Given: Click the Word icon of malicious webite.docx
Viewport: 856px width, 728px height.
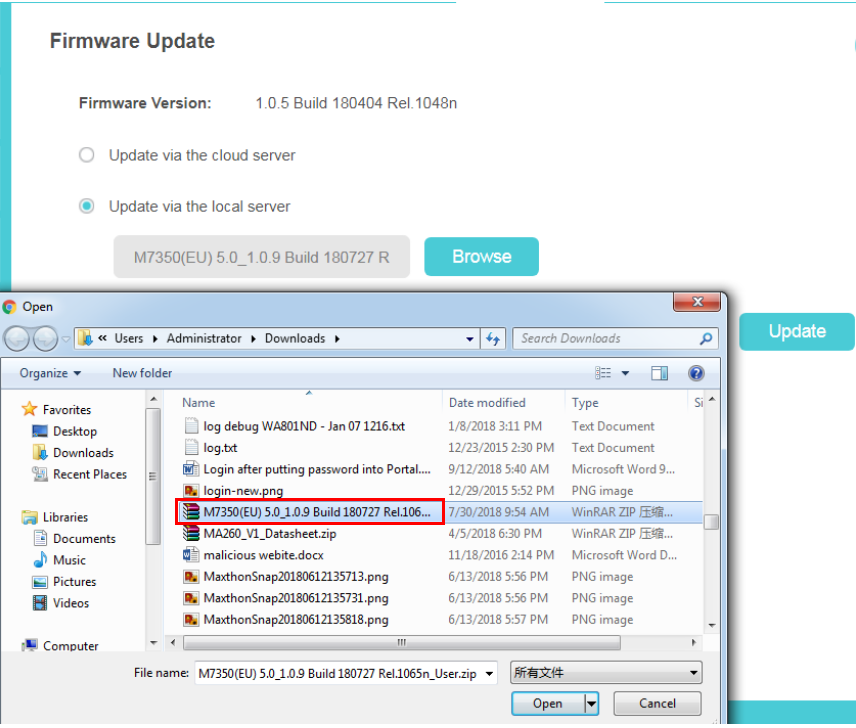Looking at the screenshot, I should tap(191, 555).
